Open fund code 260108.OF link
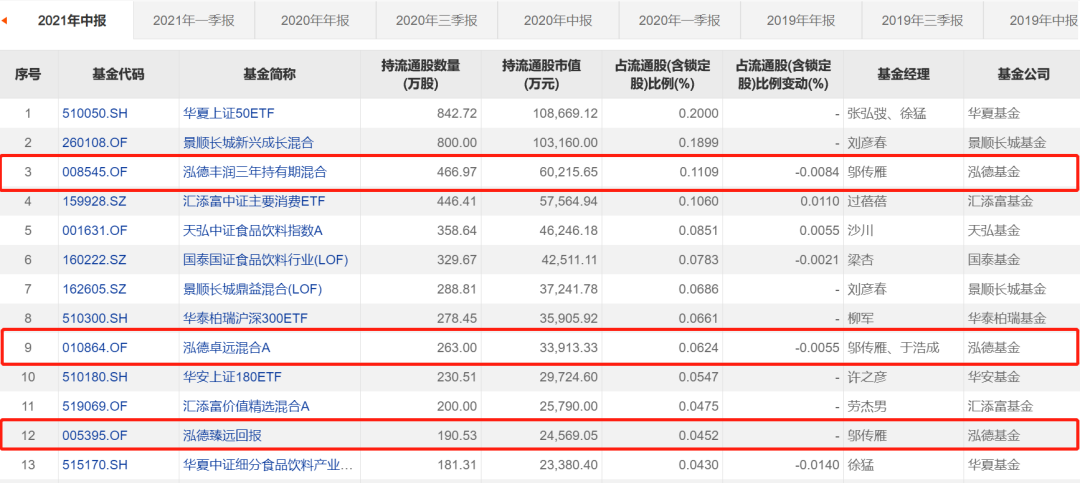The width and height of the screenshot is (1080, 483). pyautogui.click(x=96, y=143)
